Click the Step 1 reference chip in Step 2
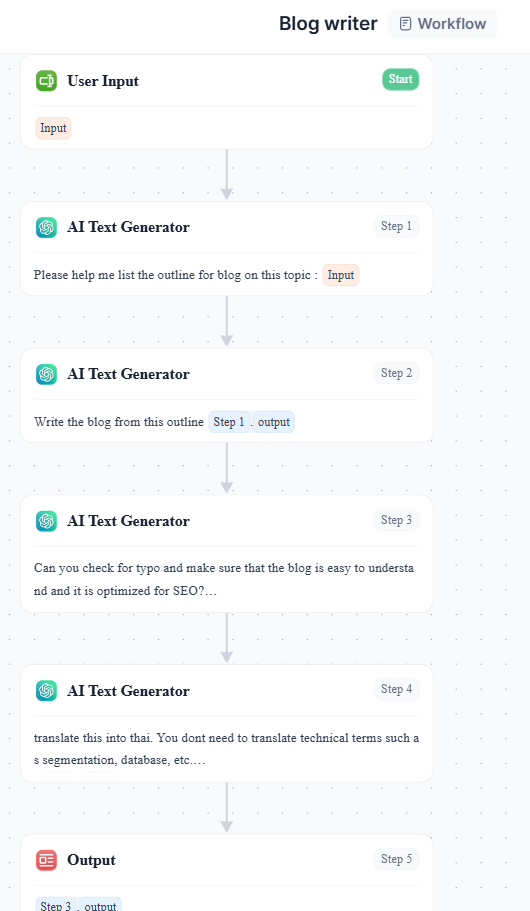This screenshot has width=530, height=911. [229, 422]
